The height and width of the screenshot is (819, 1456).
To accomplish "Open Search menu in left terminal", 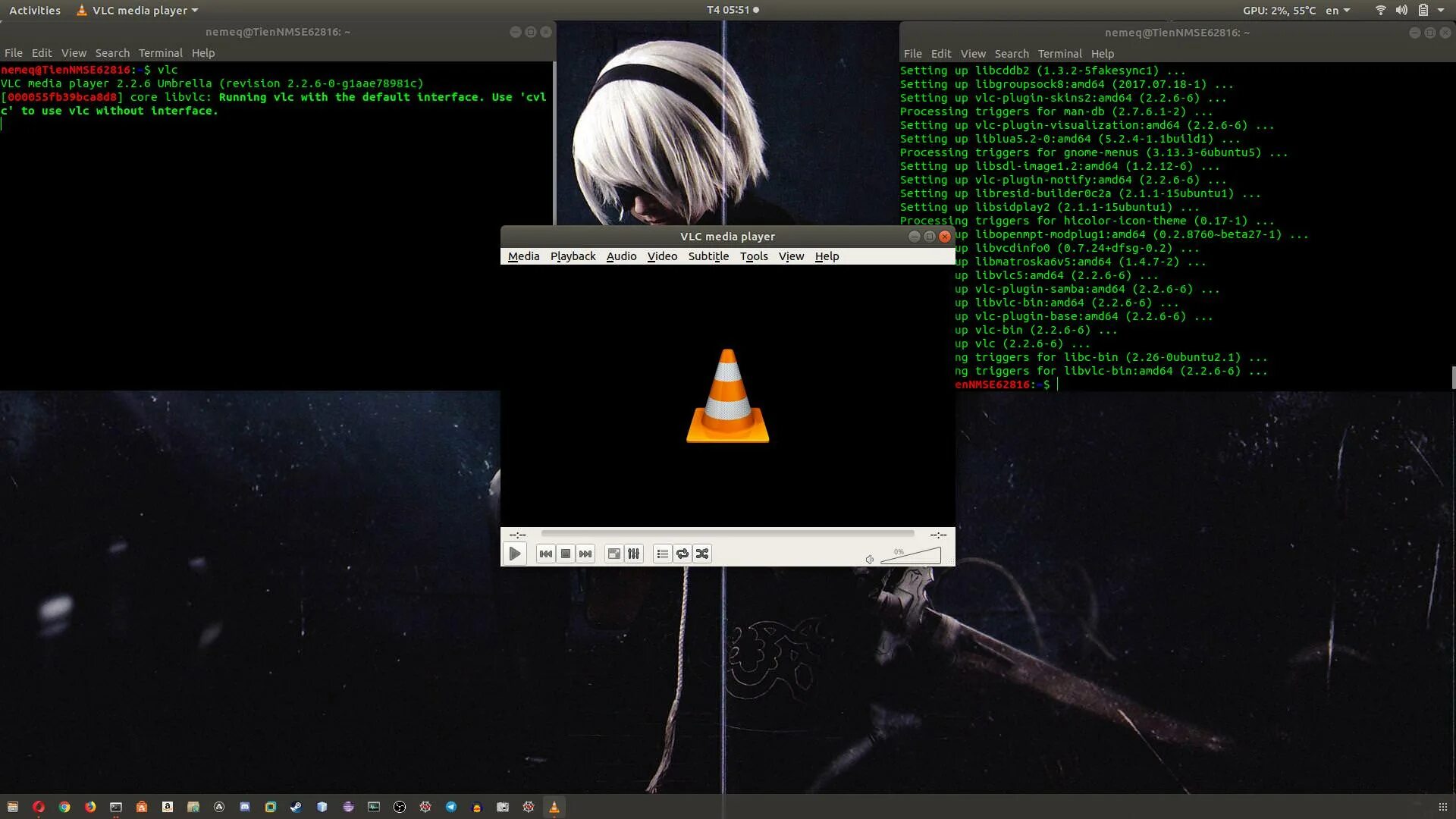I will click(x=112, y=53).
